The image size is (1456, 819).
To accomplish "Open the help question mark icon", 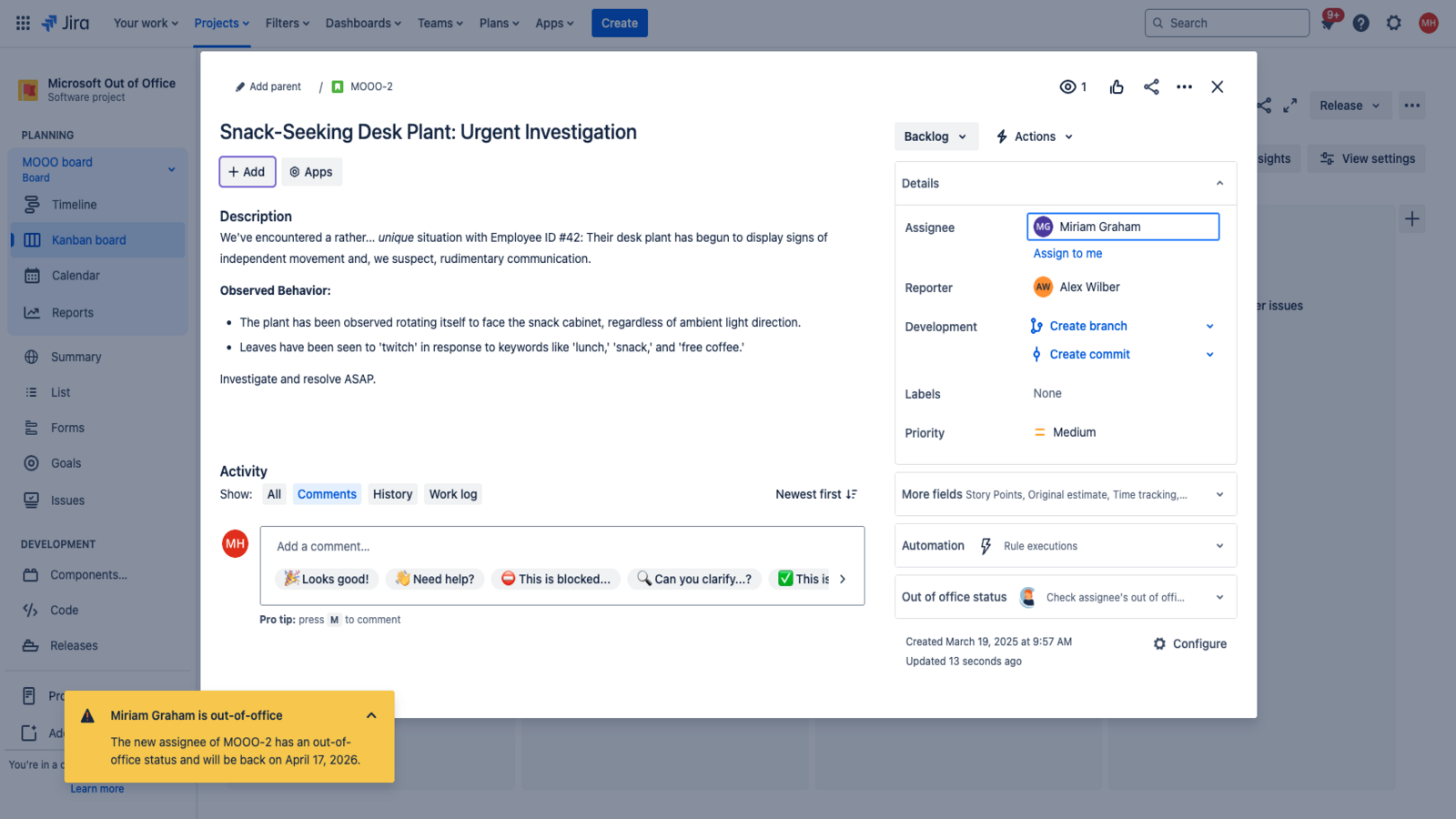I will click(1360, 24).
